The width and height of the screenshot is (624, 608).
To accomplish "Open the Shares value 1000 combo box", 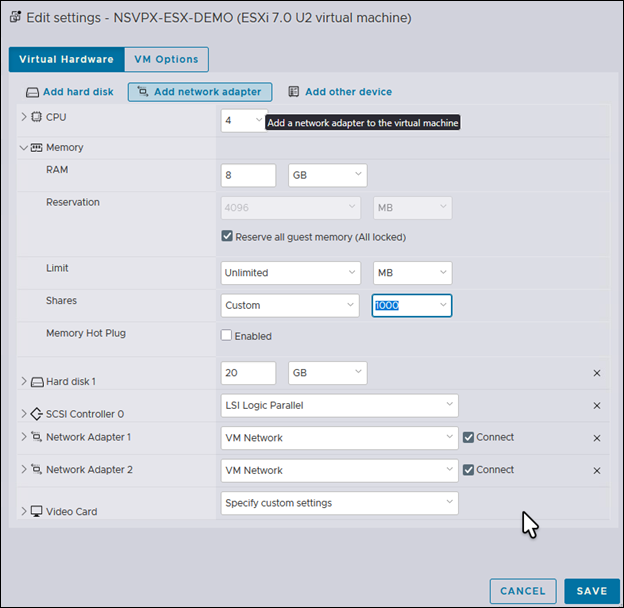I will pos(411,306).
